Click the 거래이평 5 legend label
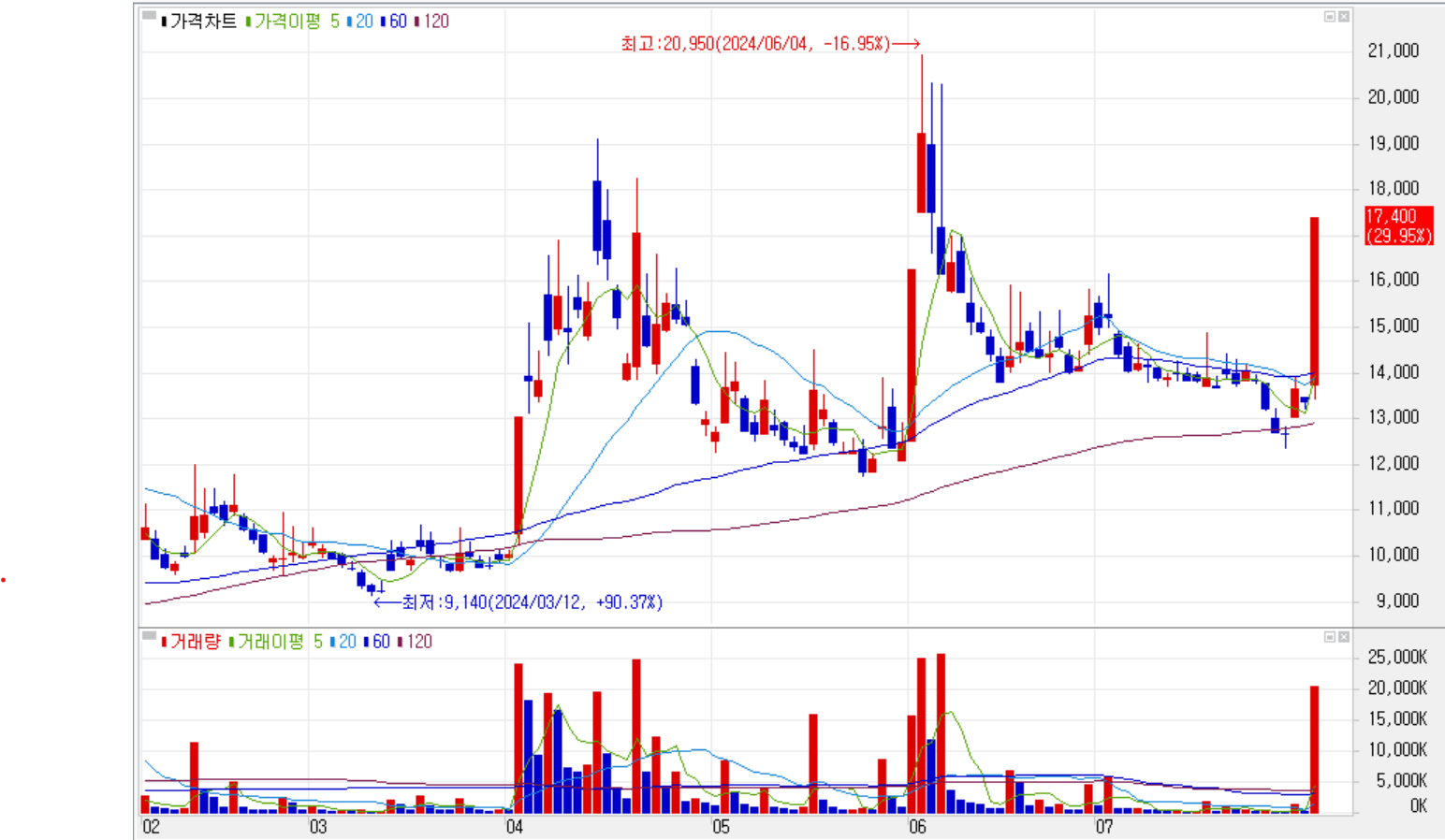Screen dimensions: 1445x840 click(276, 642)
